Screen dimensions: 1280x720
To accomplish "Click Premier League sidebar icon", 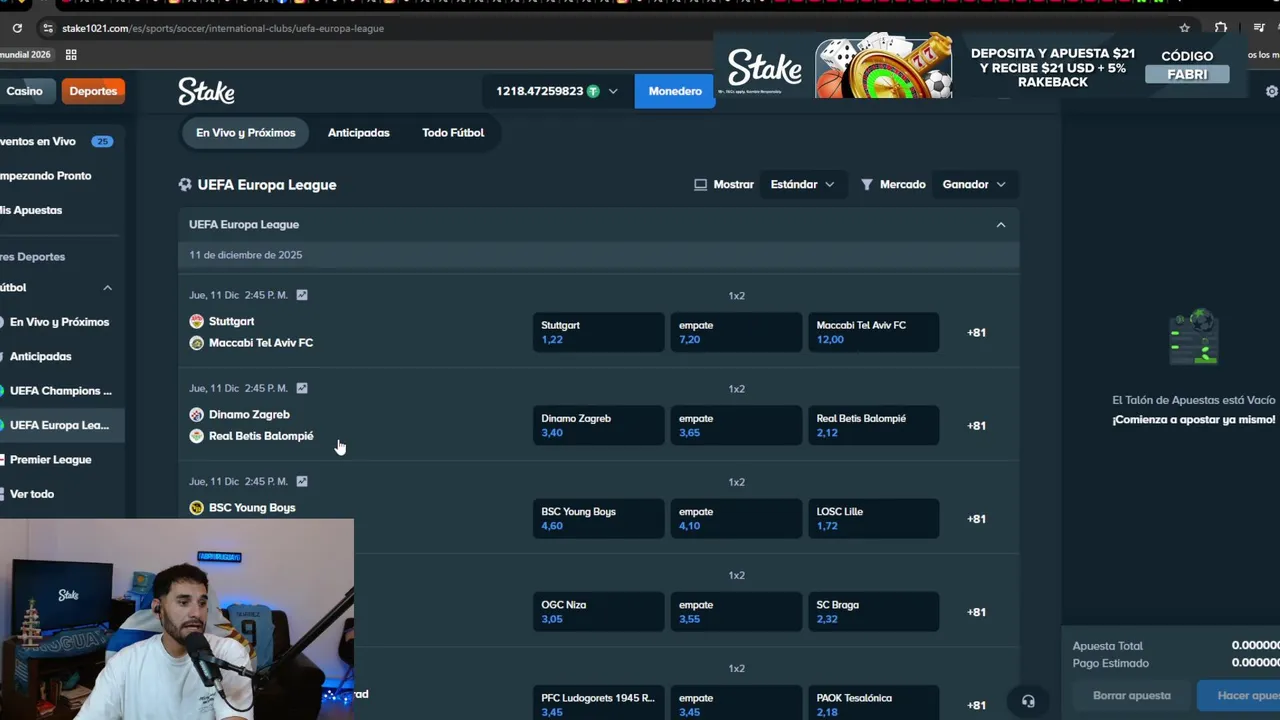I will coord(0,460).
